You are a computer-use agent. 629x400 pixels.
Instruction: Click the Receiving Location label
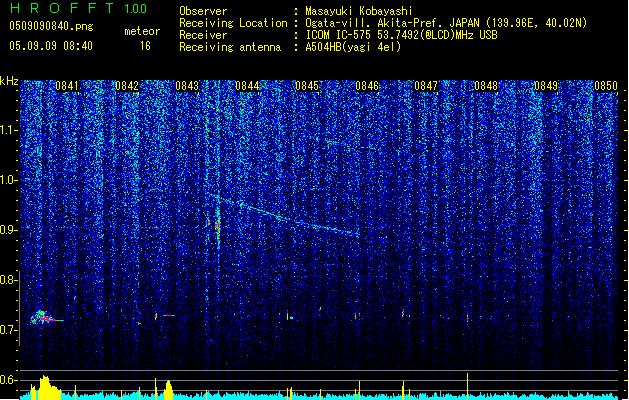pos(233,23)
